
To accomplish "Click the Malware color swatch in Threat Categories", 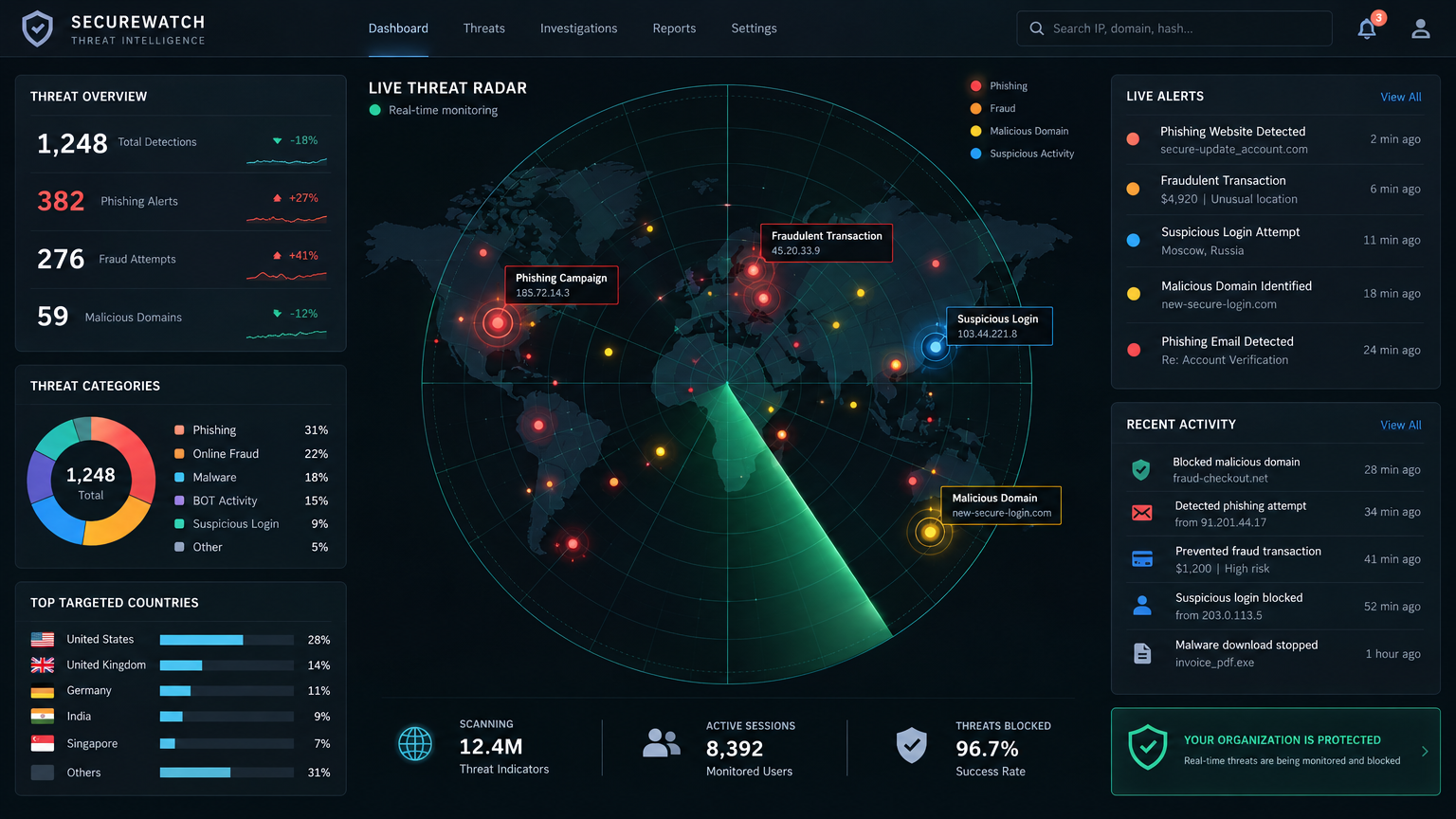I will click(179, 477).
